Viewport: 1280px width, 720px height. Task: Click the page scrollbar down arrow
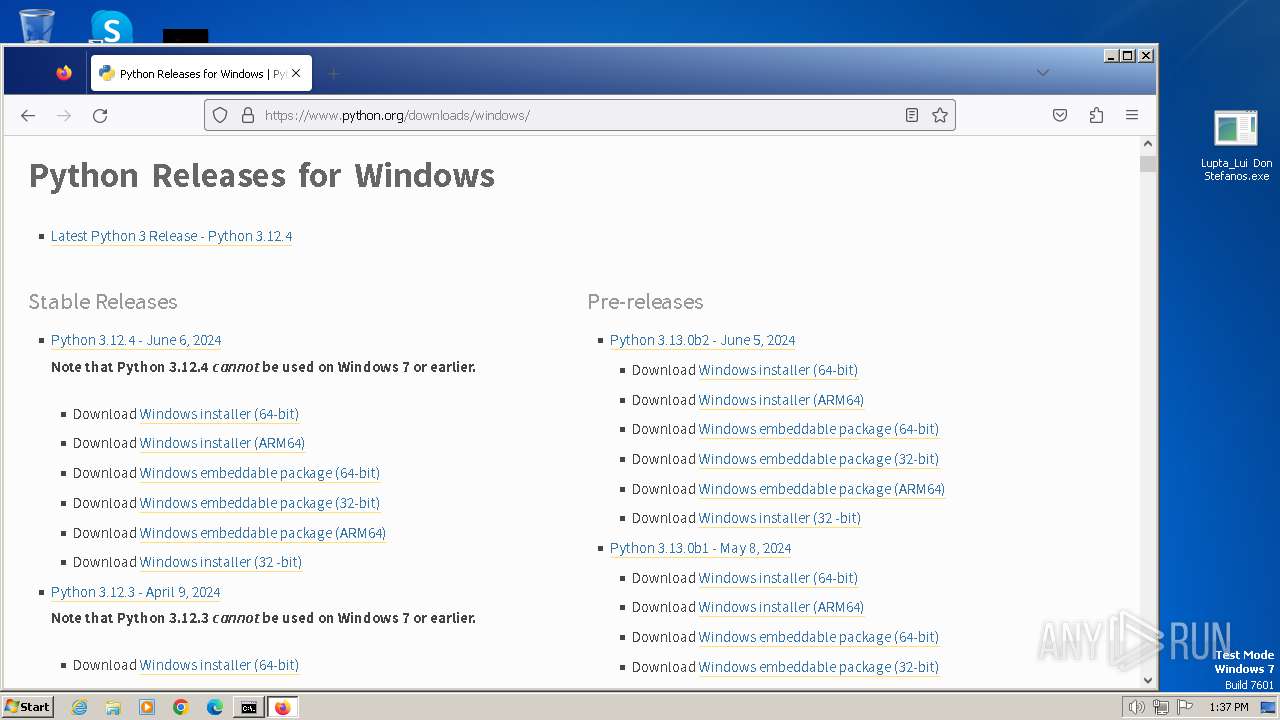pos(1148,680)
